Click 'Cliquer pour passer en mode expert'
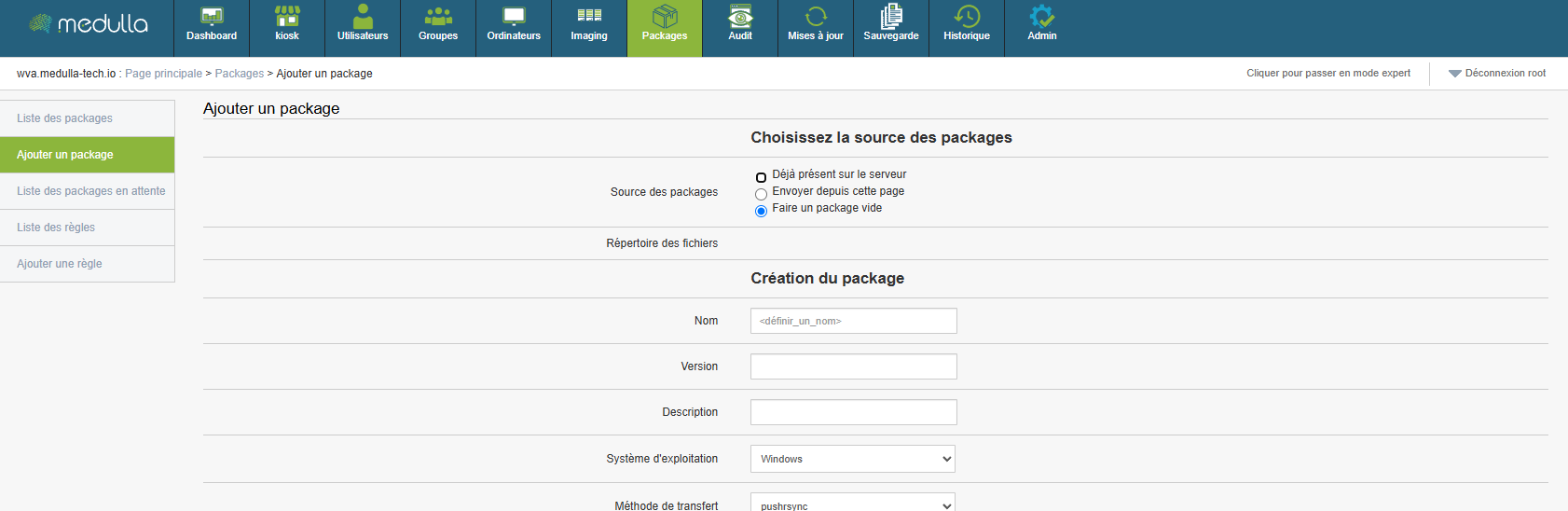Screen dimensions: 1568x511 (1327, 73)
